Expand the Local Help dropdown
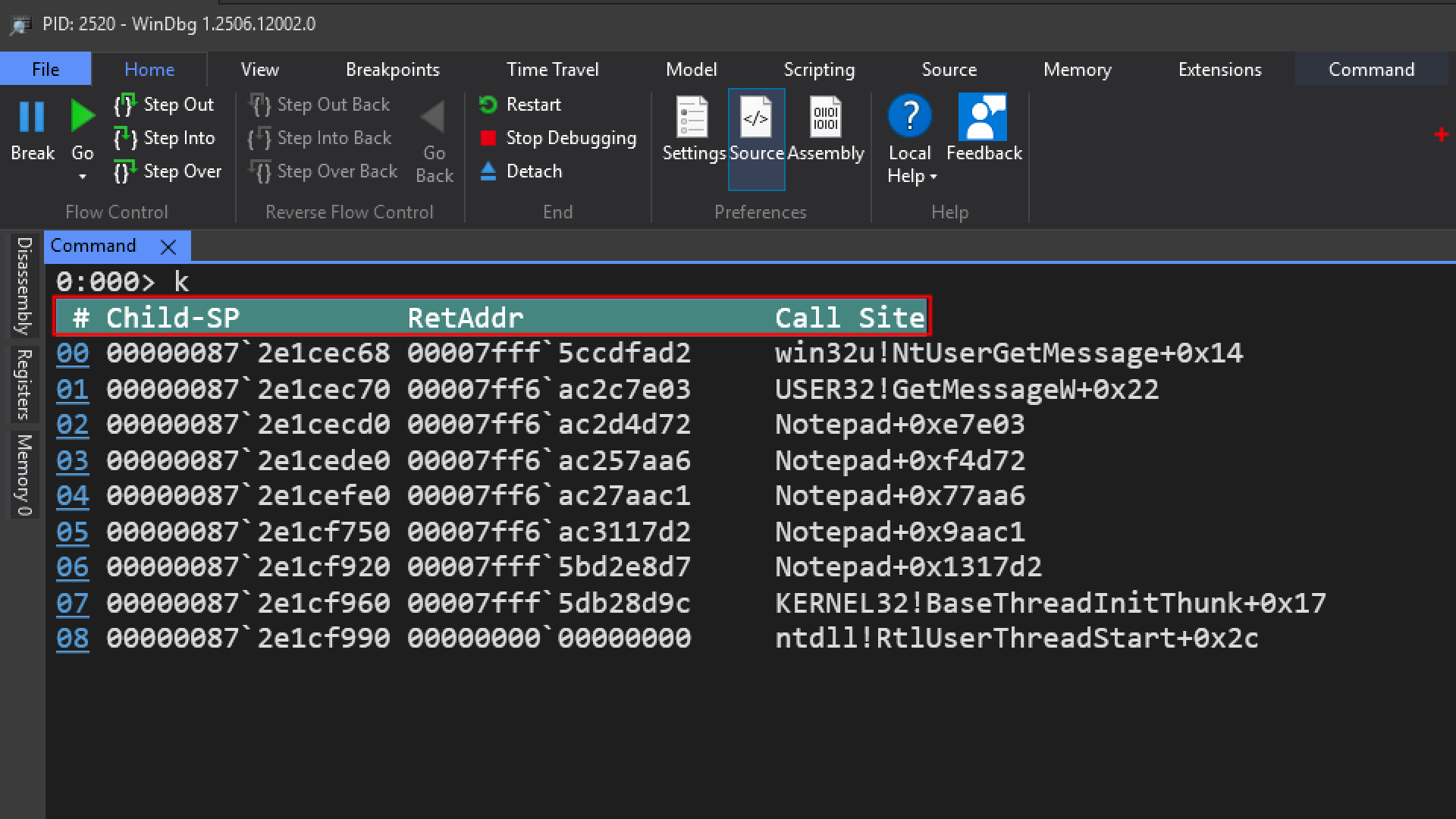1456x819 pixels. 933,177
